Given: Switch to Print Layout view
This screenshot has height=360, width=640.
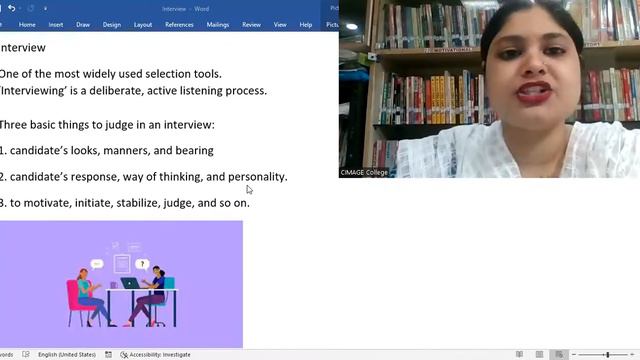Looking at the screenshot, I should pos(539,354).
